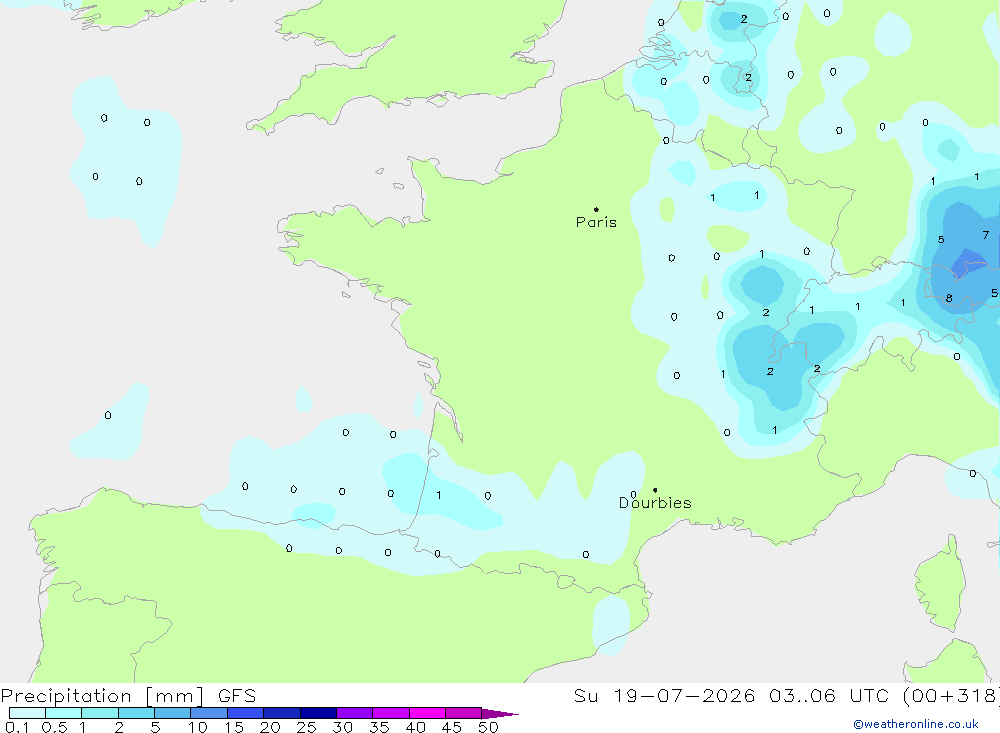Select the black dot marker above Paris
The width and height of the screenshot is (1000, 733).
[596, 209]
